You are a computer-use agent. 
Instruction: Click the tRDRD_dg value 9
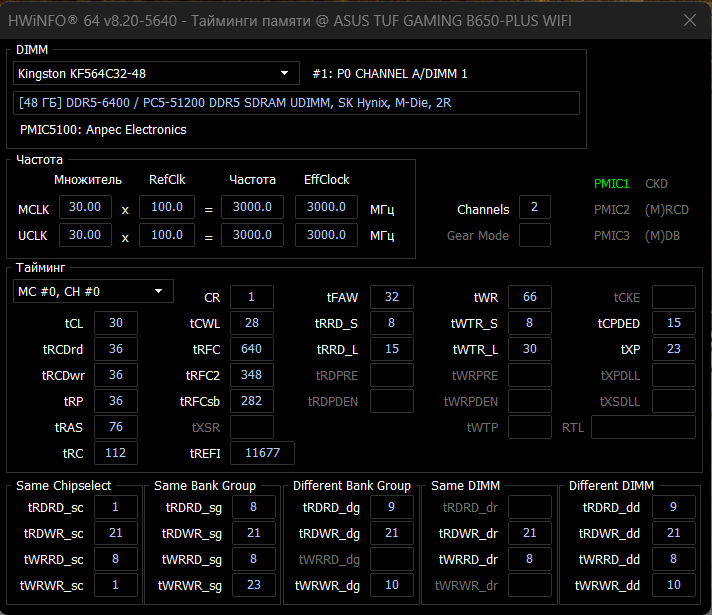[x=392, y=507]
